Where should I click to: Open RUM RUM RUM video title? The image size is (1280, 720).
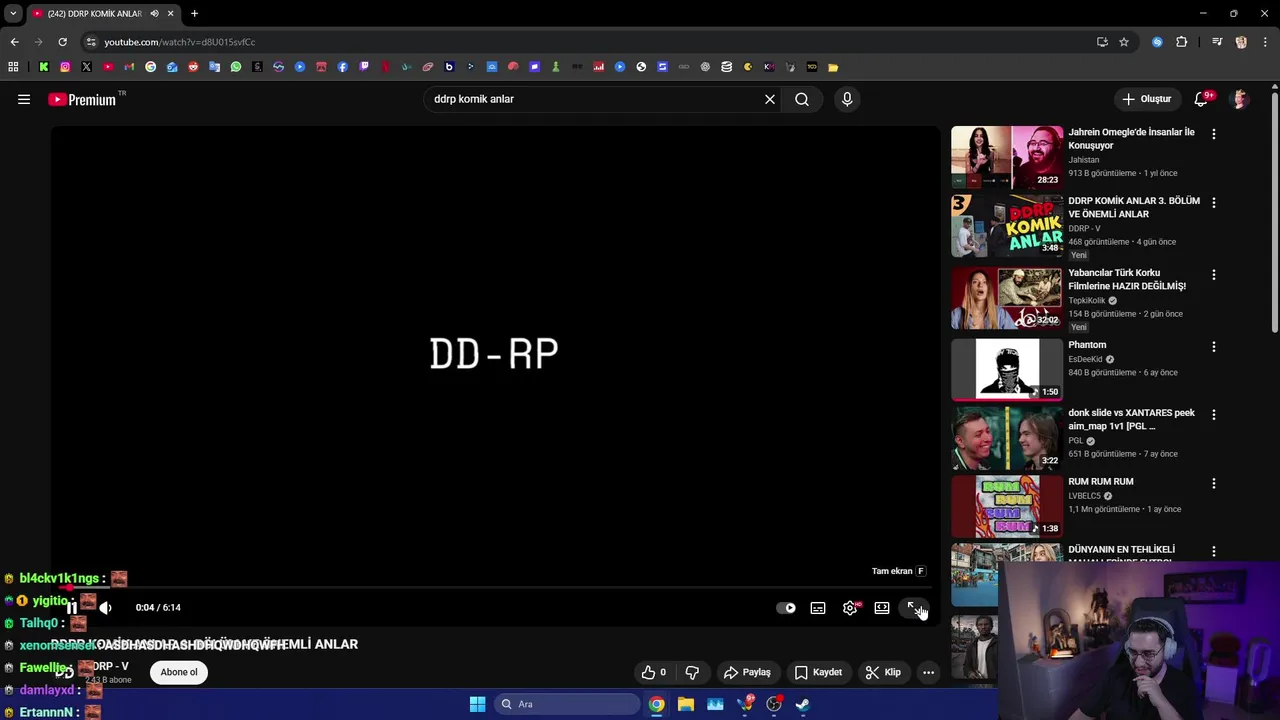(1101, 482)
